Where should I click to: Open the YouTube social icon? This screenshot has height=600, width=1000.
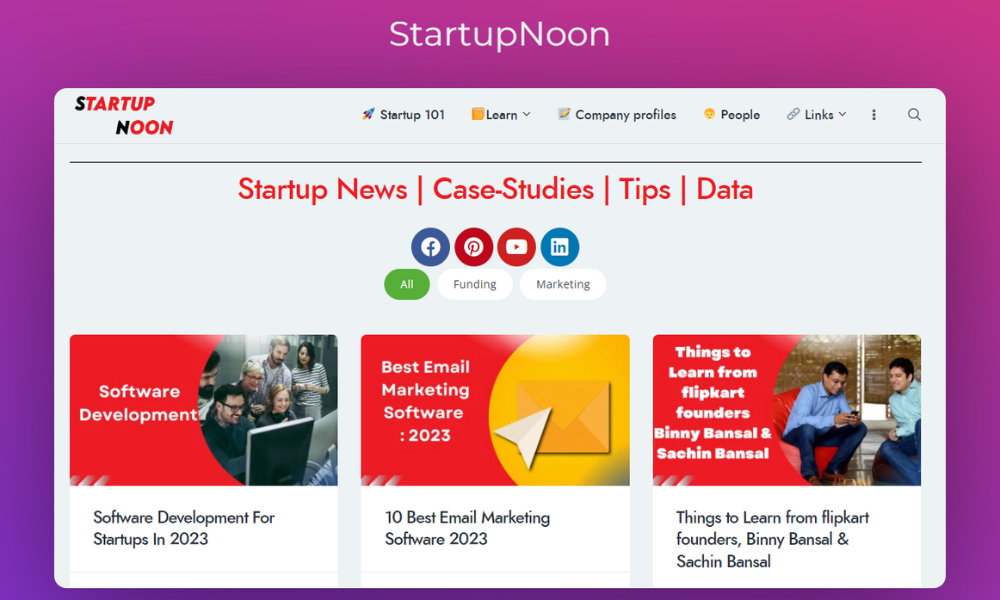pos(517,247)
